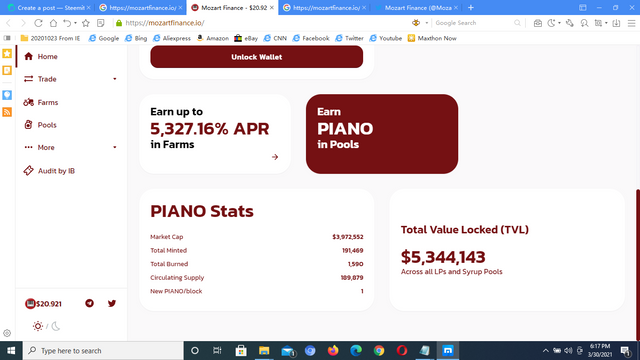Bookmark this page with star icon

point(86,23)
